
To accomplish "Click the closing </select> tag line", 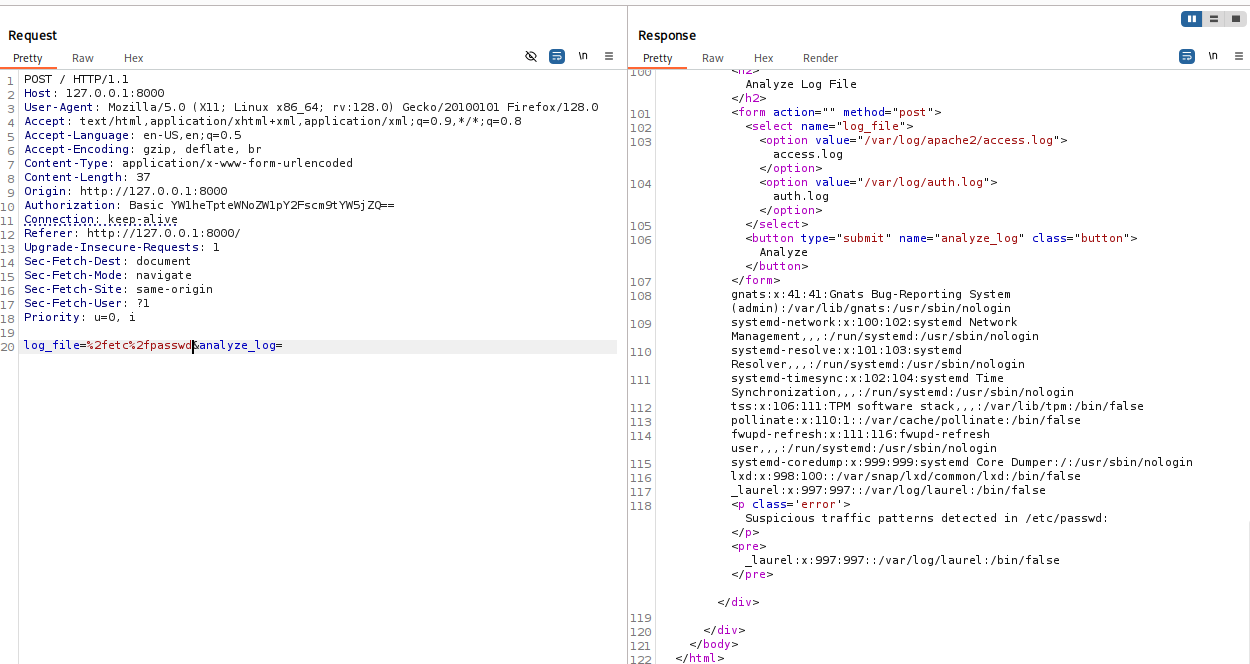I will [776, 225].
